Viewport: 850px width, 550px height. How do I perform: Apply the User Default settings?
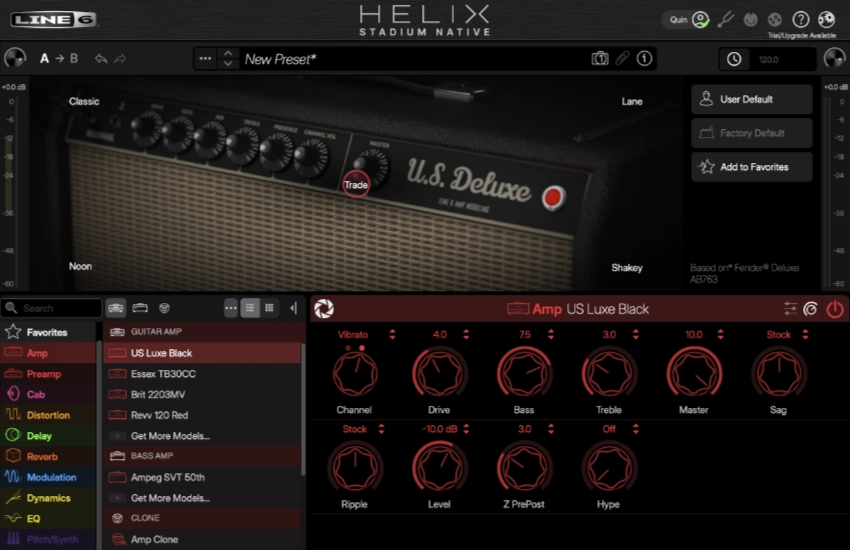point(752,99)
